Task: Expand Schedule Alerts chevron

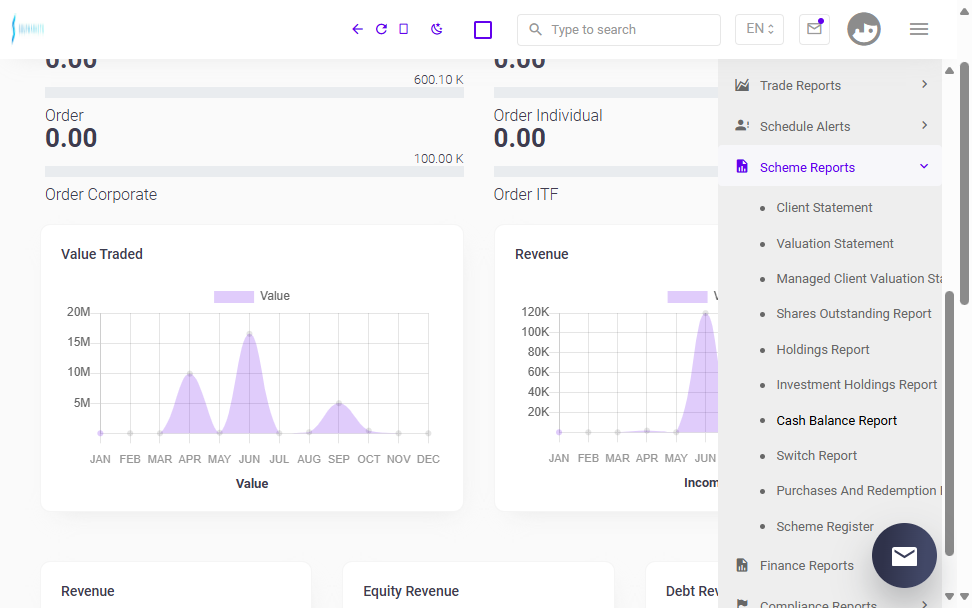Action: (x=924, y=125)
